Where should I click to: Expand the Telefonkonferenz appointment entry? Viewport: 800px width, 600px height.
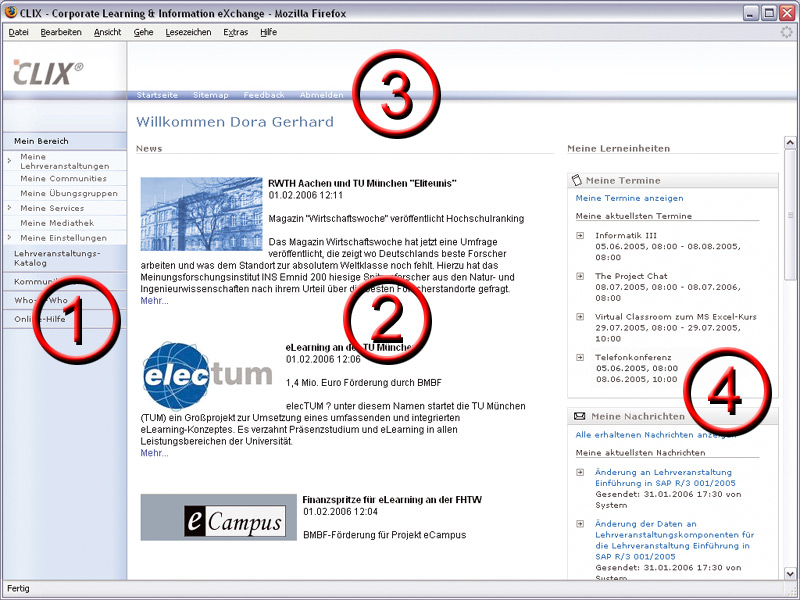coord(583,356)
